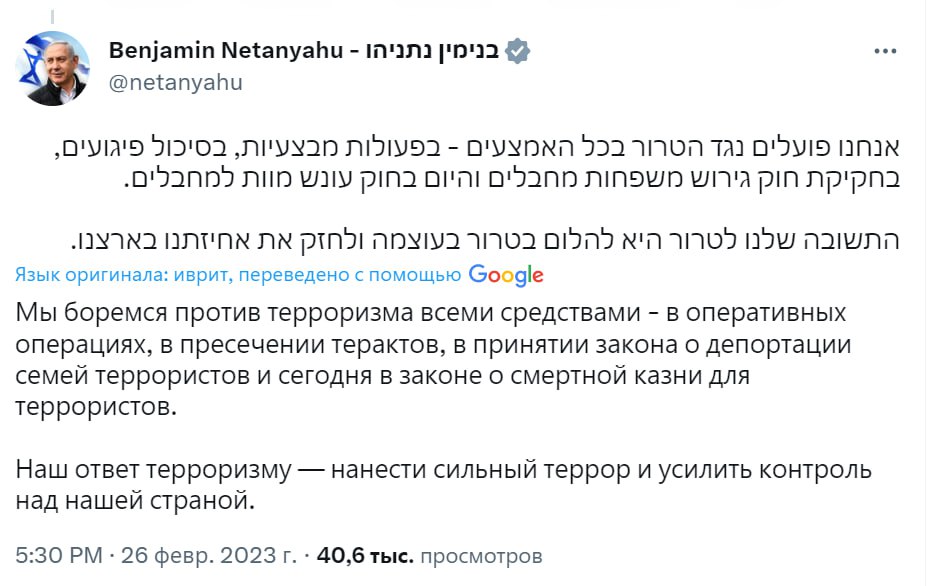Click the display name "Benjamin Netanyahu"
The height and width of the screenshot is (586, 941).
[226, 50]
